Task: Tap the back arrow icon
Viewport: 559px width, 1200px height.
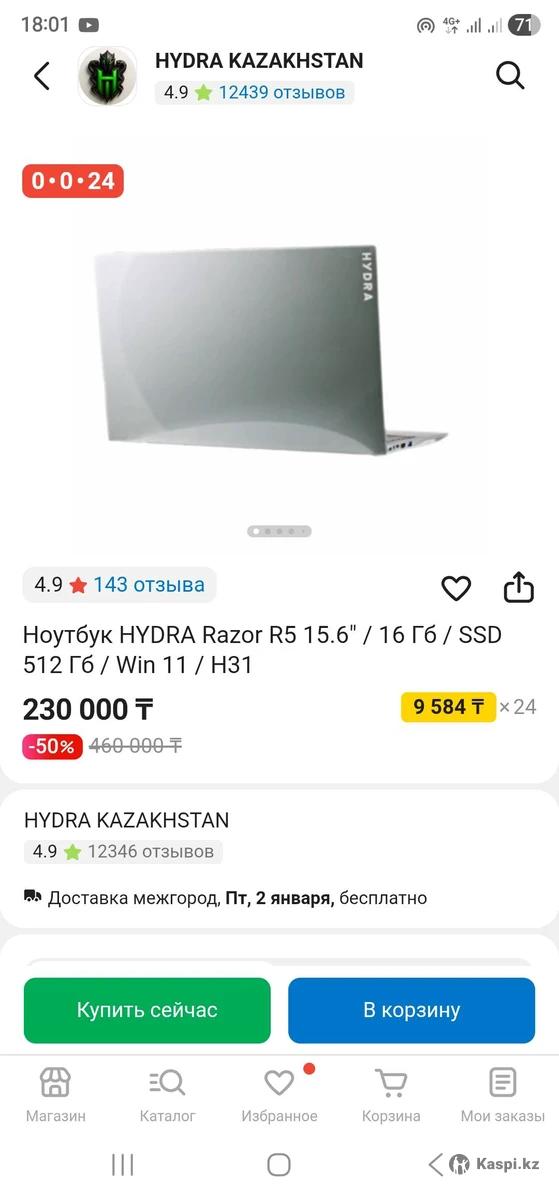Action: click(x=42, y=76)
